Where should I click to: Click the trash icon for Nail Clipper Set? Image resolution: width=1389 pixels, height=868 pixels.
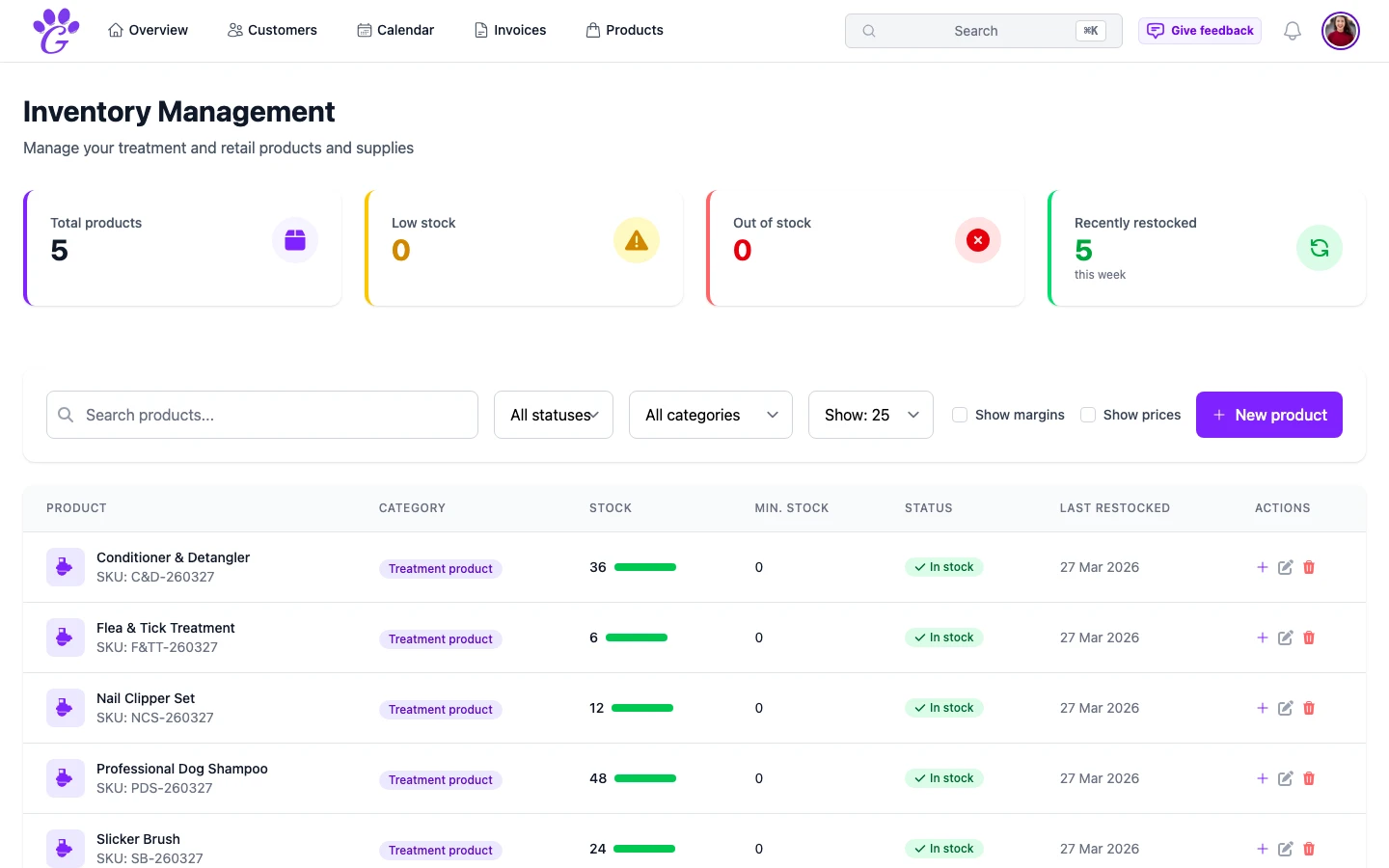point(1309,708)
